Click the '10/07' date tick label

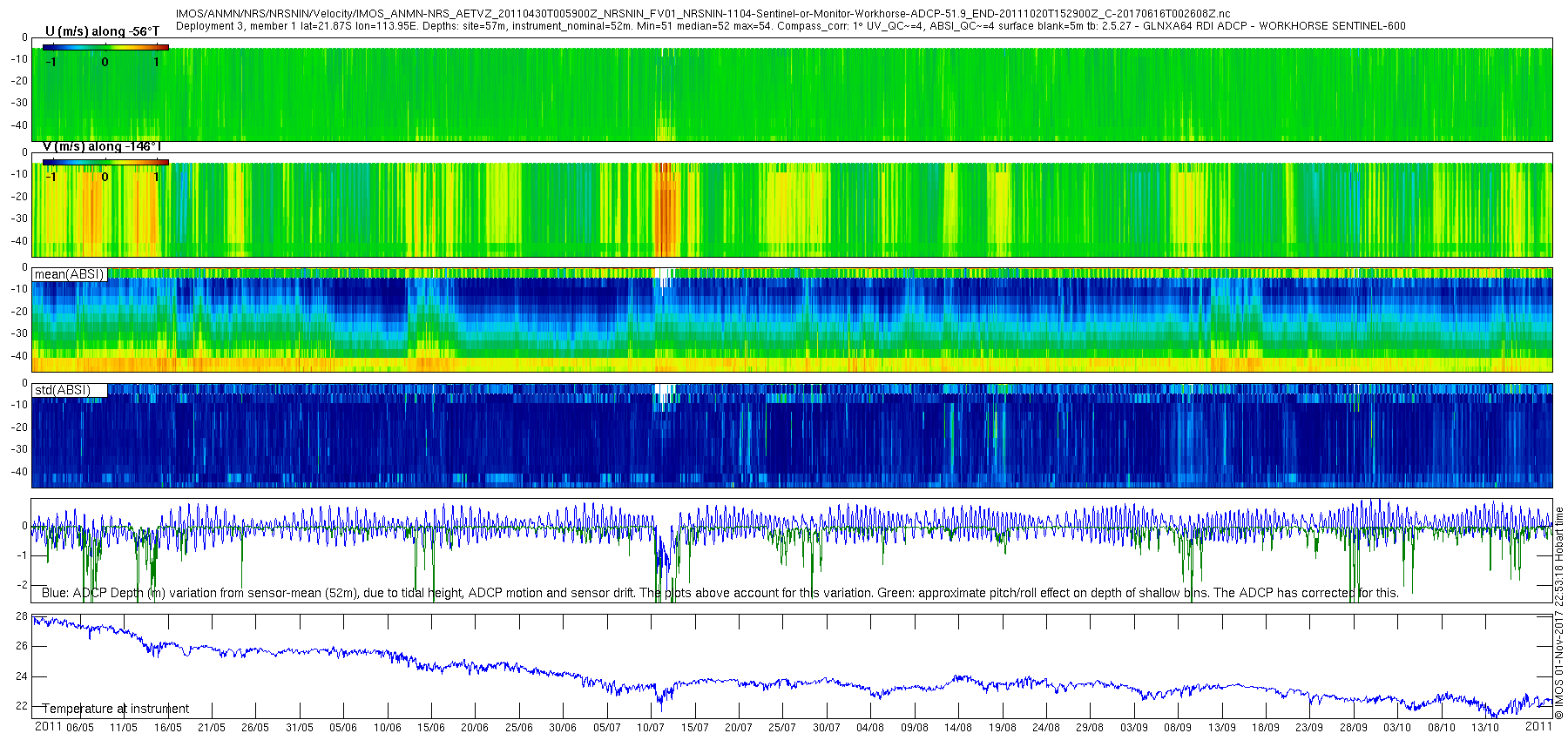tap(651, 728)
